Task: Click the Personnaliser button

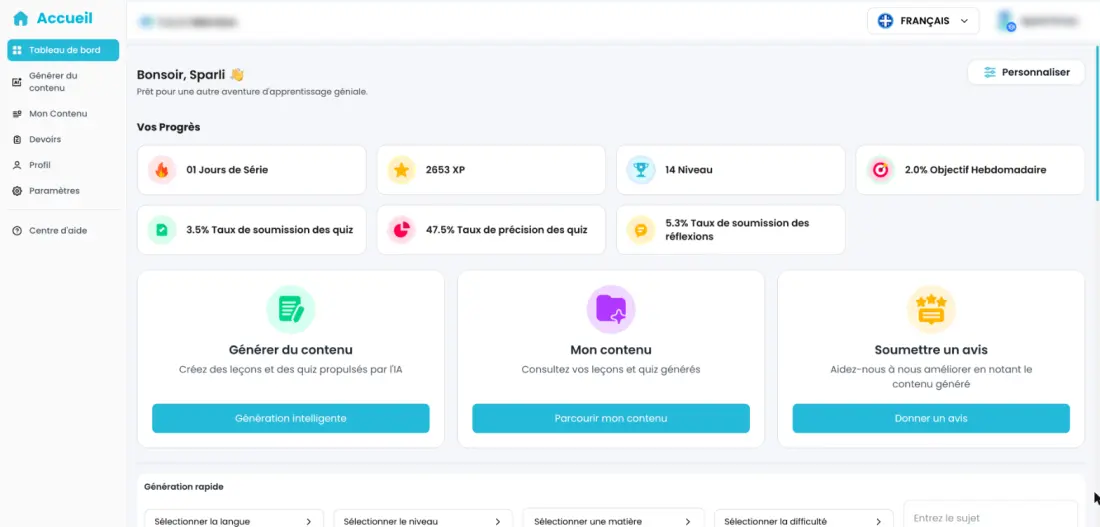Action: tap(1026, 72)
